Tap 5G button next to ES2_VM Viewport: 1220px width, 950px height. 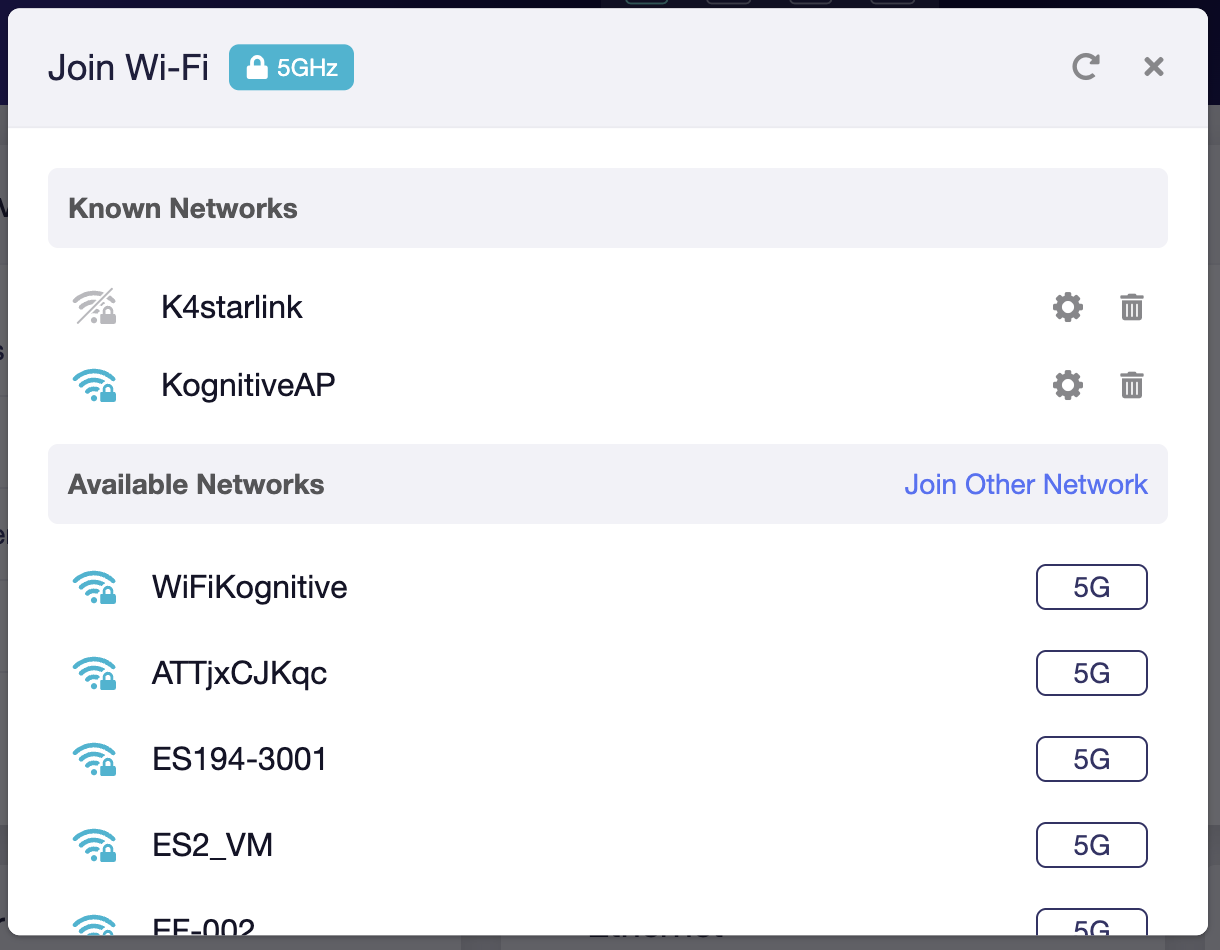(x=1091, y=846)
